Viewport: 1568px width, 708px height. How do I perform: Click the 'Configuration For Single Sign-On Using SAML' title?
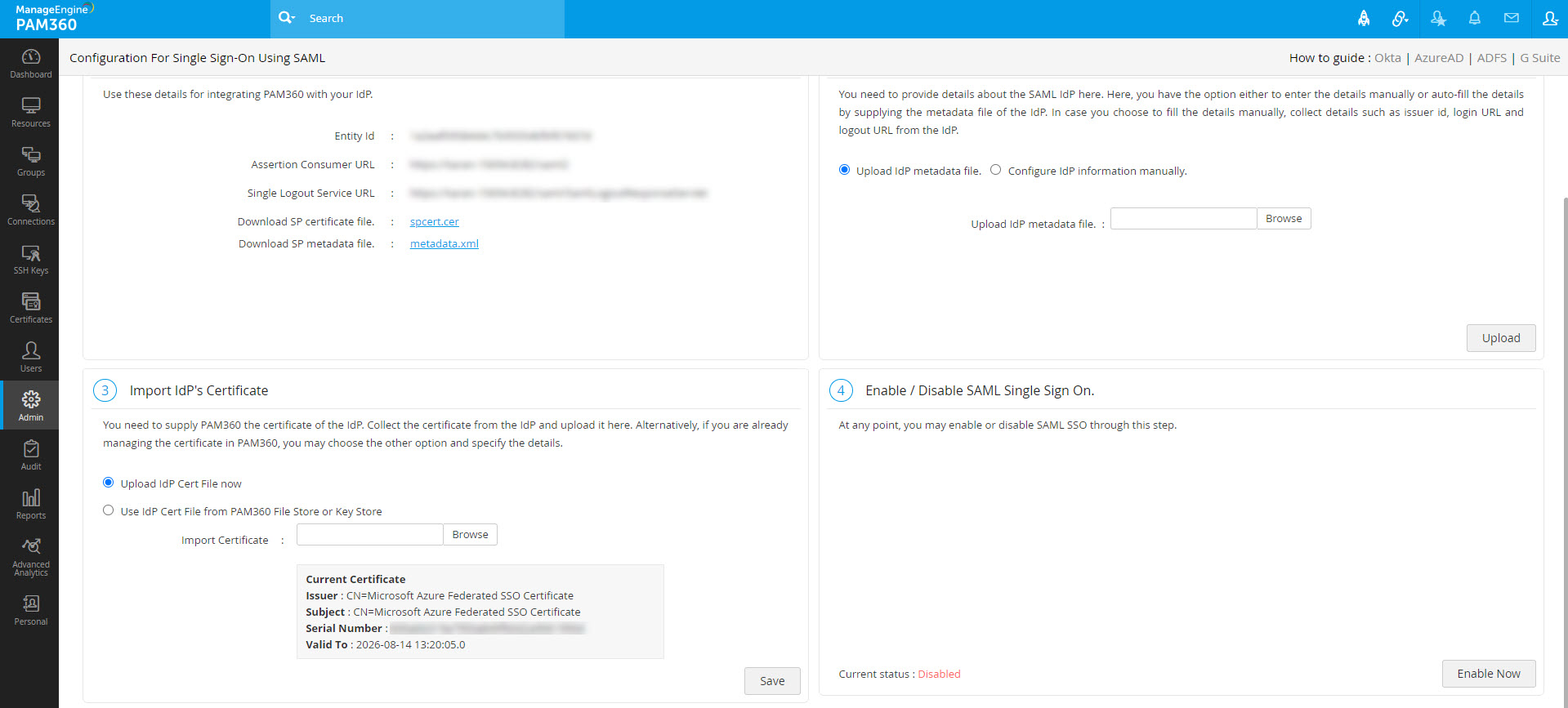197,58
